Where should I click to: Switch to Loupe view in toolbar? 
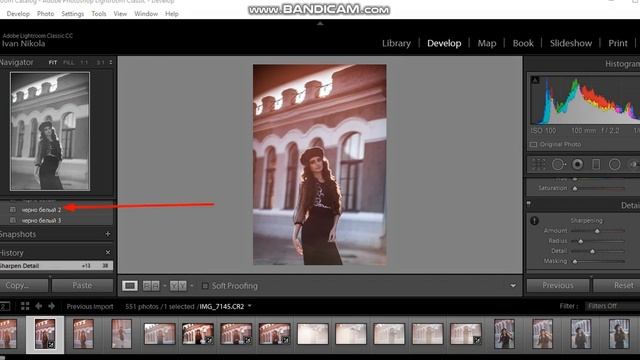coord(130,286)
